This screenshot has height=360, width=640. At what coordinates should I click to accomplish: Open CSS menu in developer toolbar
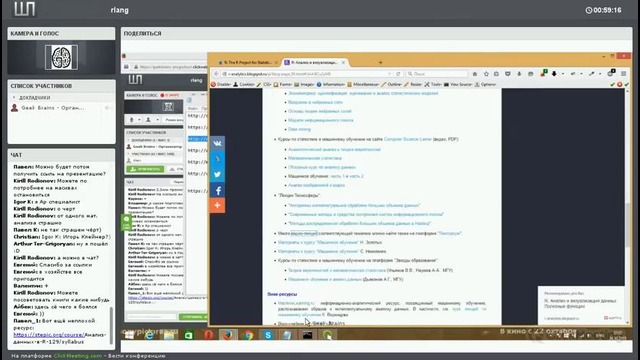(264, 84)
